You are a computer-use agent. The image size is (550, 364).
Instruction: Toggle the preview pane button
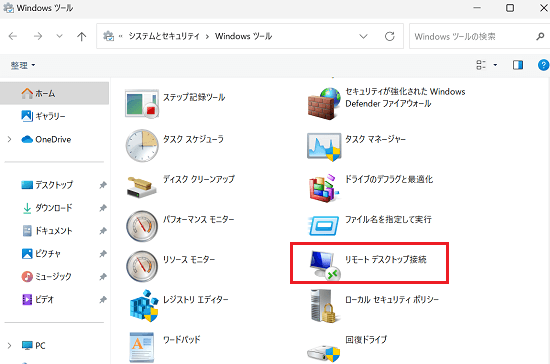(x=518, y=65)
